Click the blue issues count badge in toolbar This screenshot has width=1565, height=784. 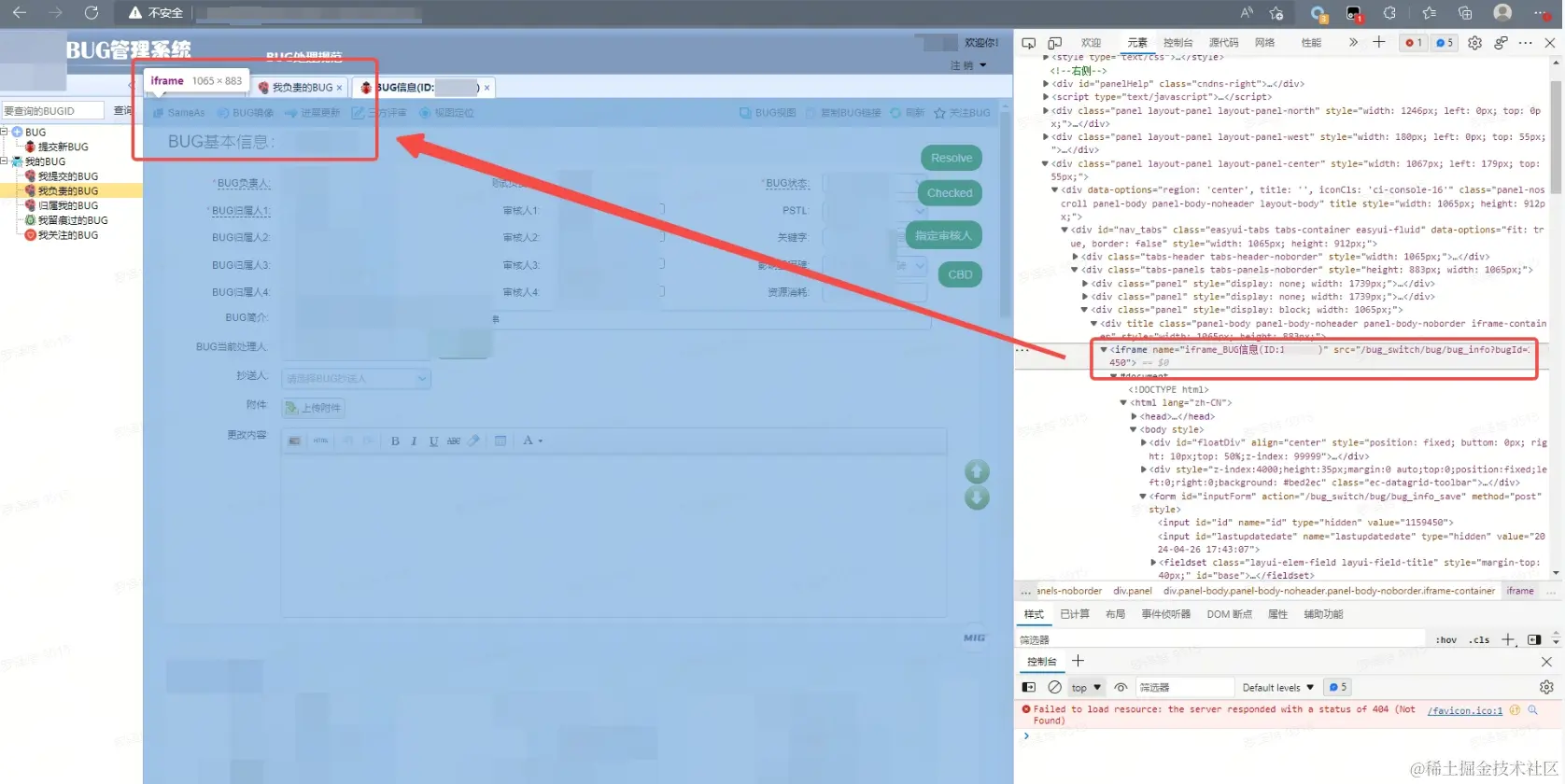click(x=1444, y=43)
